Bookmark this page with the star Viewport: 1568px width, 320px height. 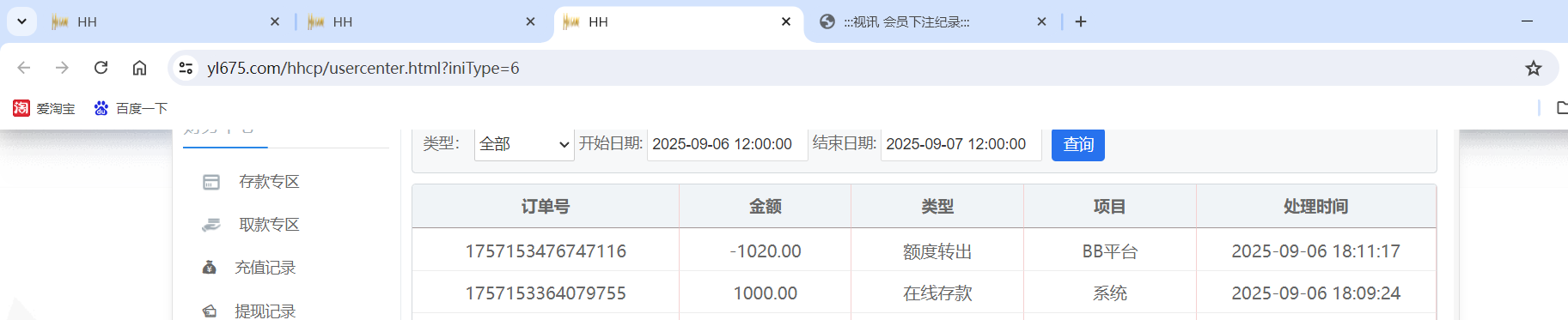click(x=1534, y=68)
